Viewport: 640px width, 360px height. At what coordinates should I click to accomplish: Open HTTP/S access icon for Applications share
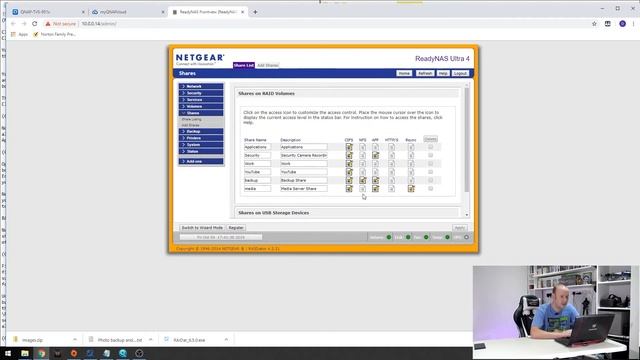pos(391,147)
